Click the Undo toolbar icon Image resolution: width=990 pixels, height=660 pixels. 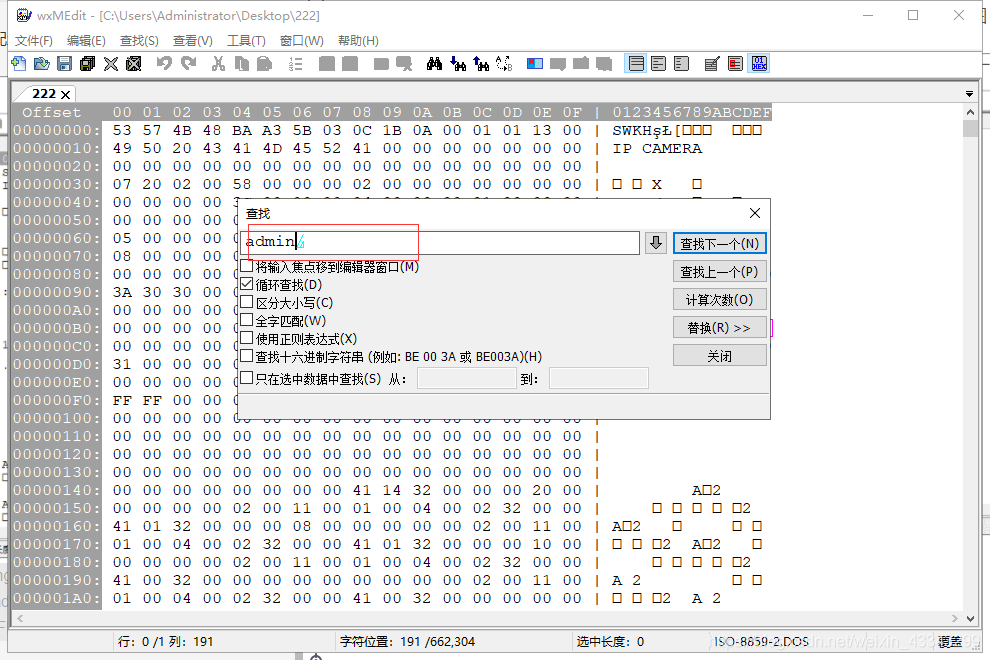pyautogui.click(x=164, y=64)
